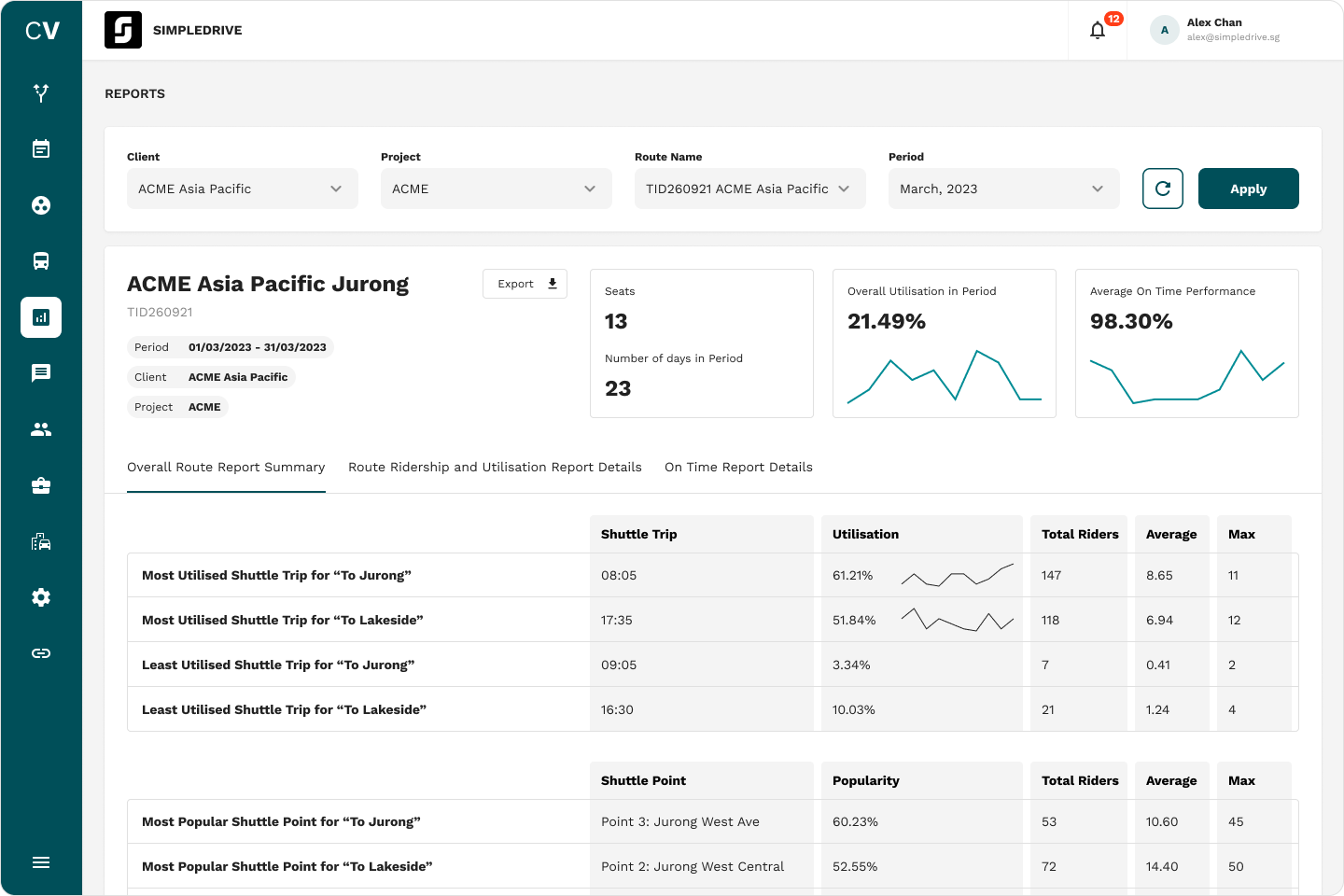Select the bus vehicles sidebar icon
Screen dimensions: 1344x896
click(41, 261)
